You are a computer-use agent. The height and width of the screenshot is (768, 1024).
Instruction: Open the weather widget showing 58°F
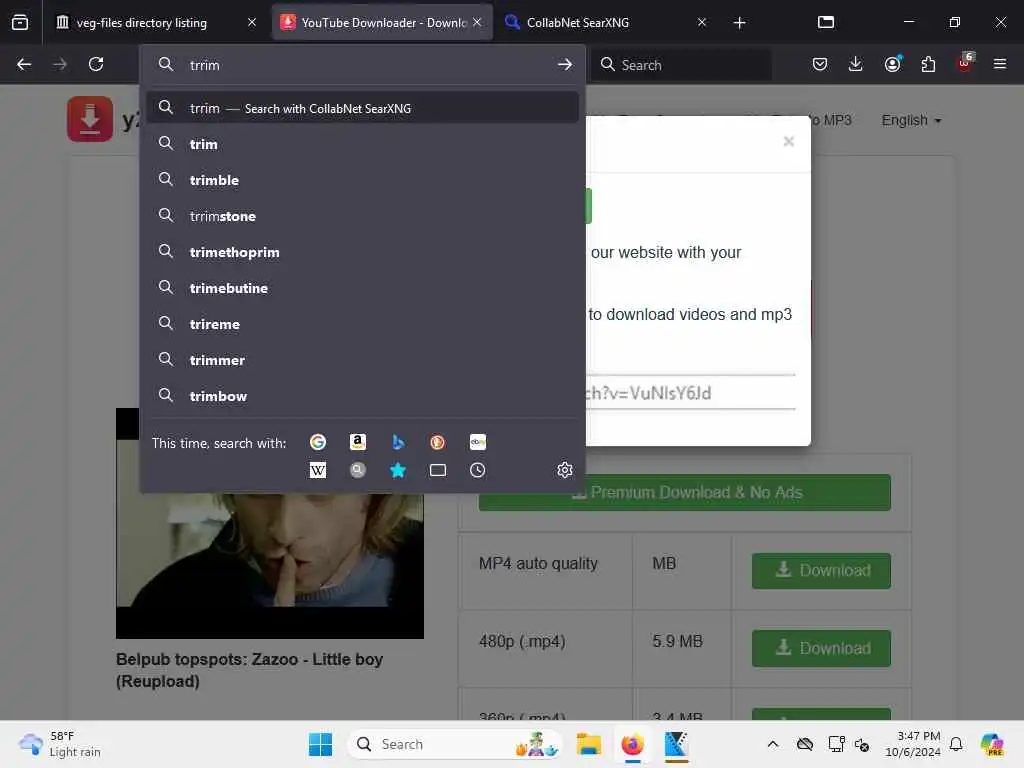(x=60, y=744)
